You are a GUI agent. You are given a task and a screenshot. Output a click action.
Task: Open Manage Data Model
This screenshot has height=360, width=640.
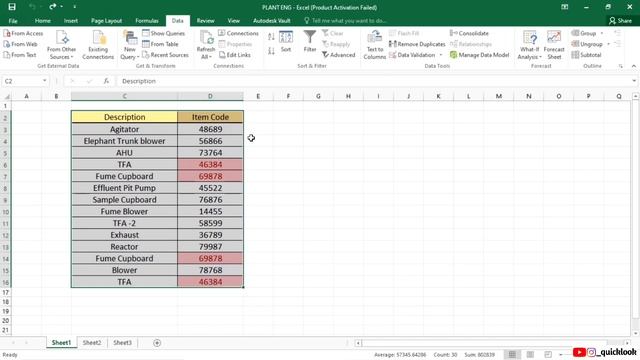(x=480, y=55)
